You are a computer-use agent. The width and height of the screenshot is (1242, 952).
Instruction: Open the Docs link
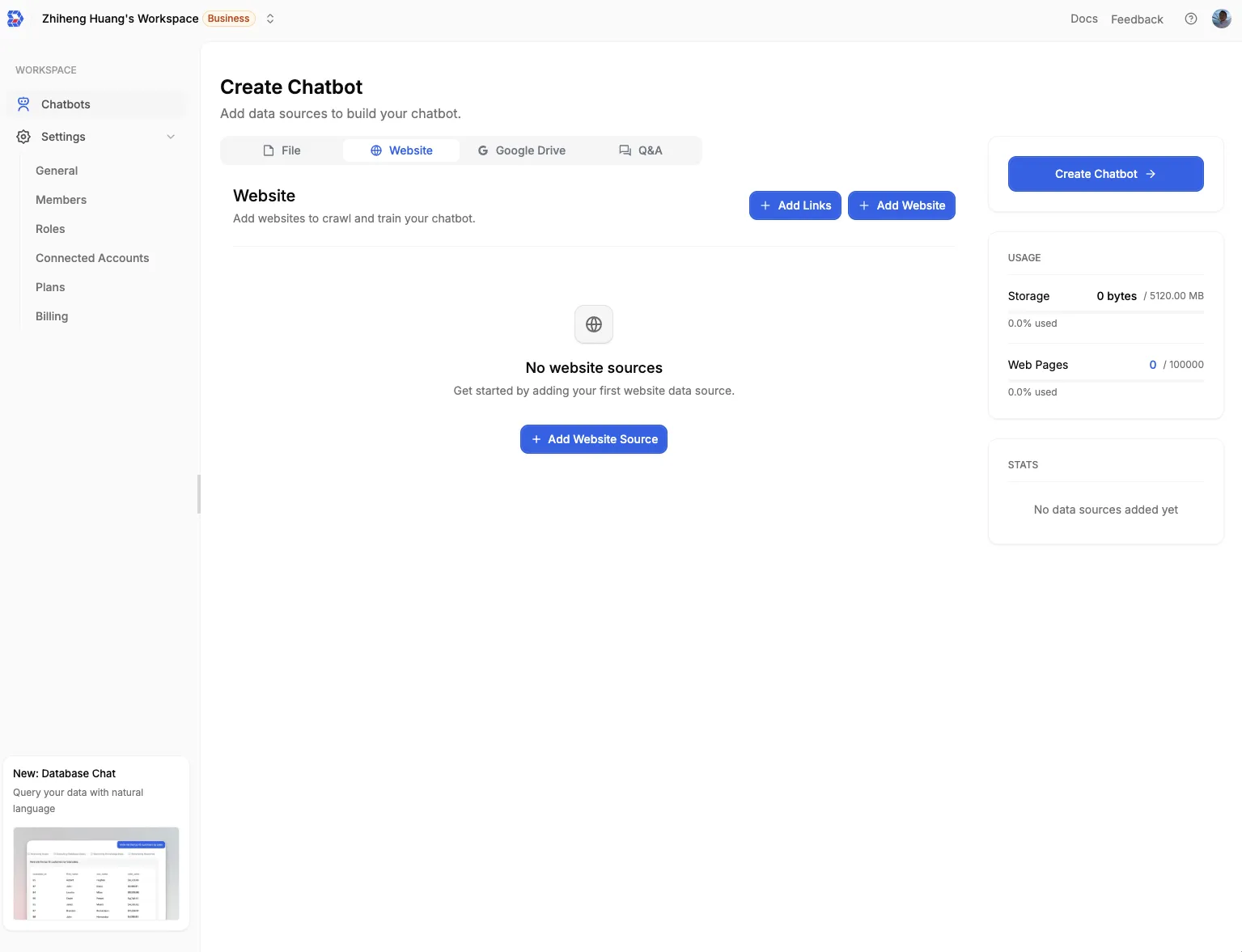[x=1083, y=19]
